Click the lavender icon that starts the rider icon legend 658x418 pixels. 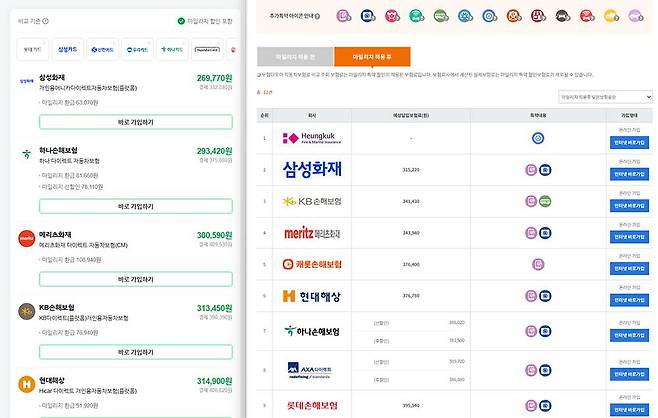344,16
